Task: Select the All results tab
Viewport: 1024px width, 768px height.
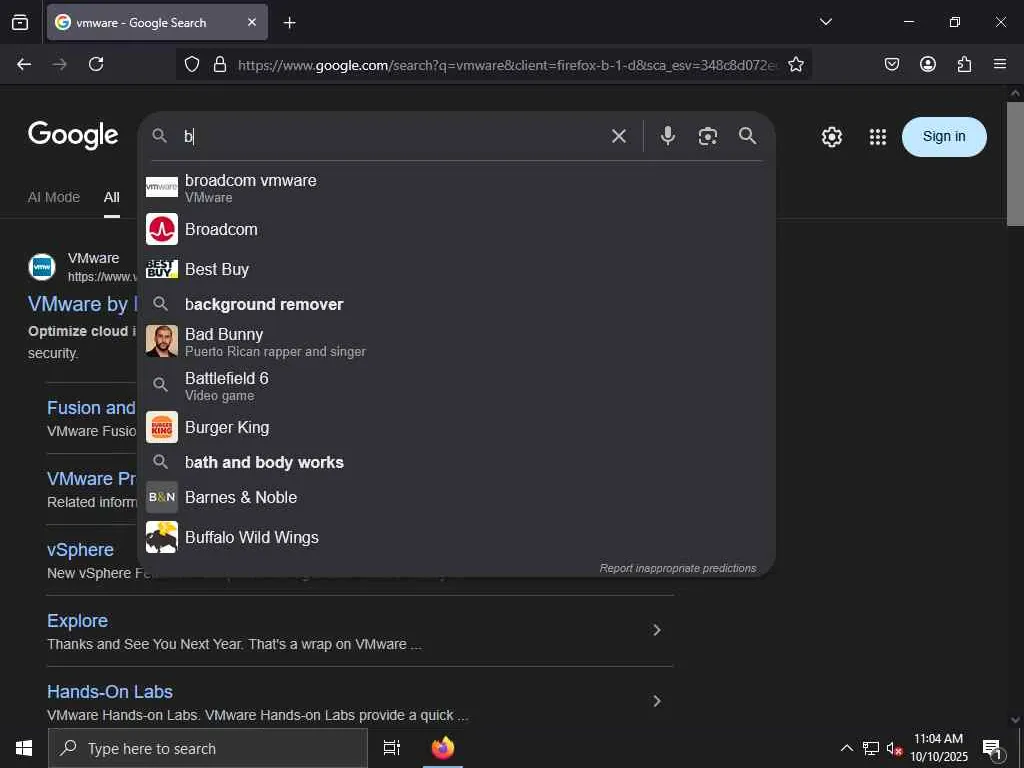Action: pyautogui.click(x=112, y=197)
